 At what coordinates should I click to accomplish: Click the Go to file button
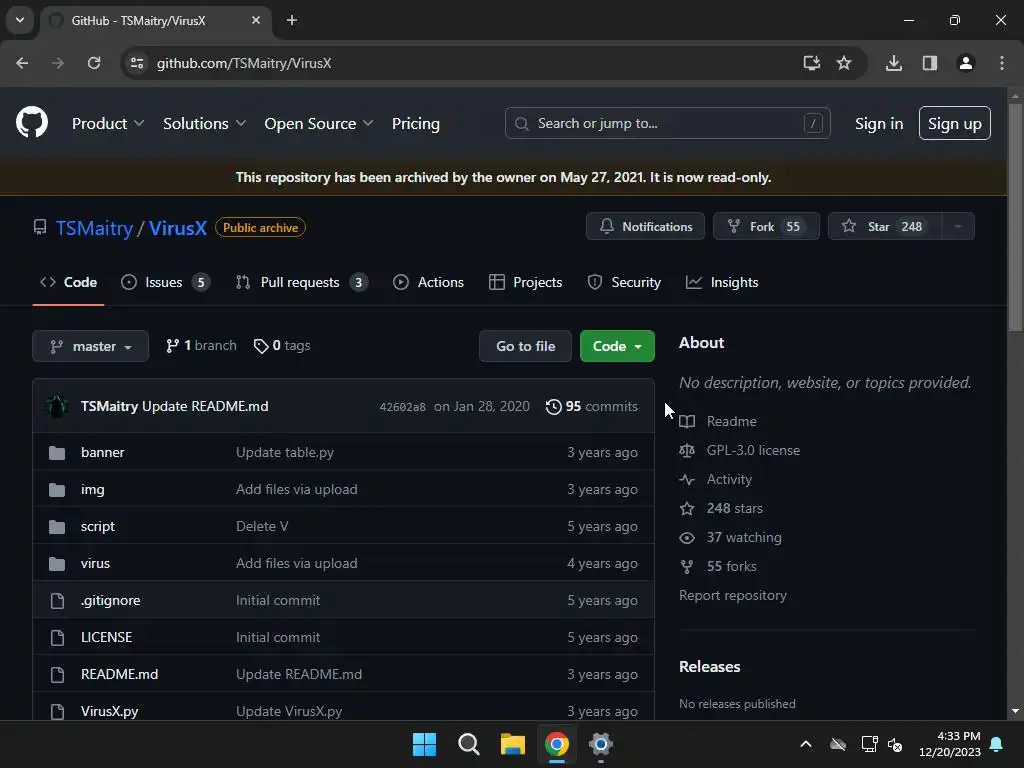[x=526, y=346]
